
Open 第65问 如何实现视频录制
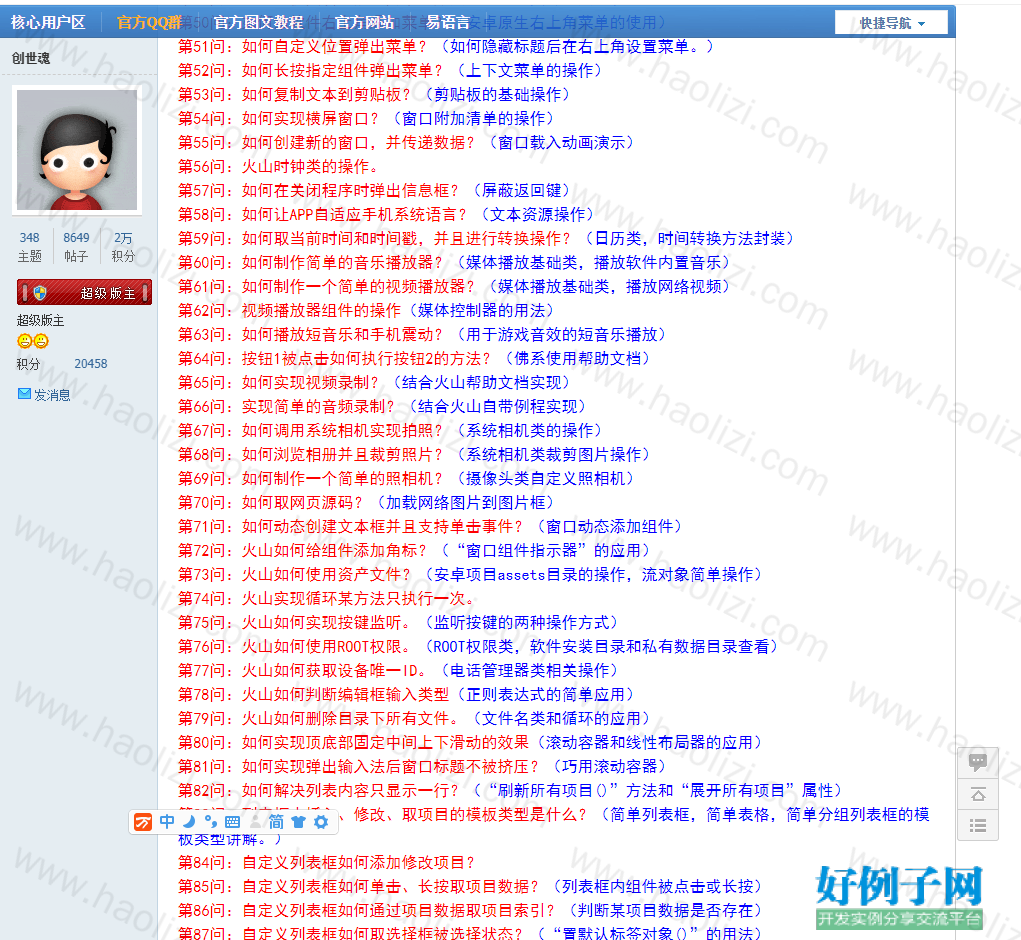click(374, 382)
